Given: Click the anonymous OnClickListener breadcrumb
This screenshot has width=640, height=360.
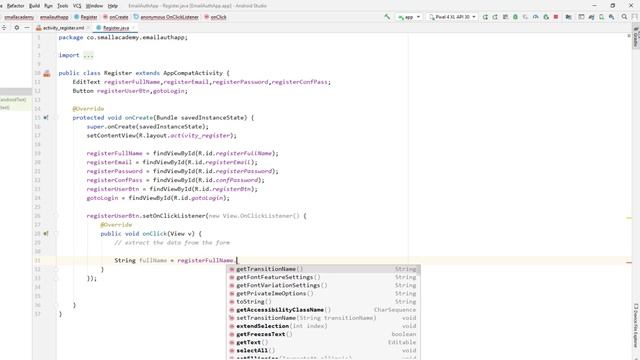Looking at the screenshot, I should pos(166,17).
